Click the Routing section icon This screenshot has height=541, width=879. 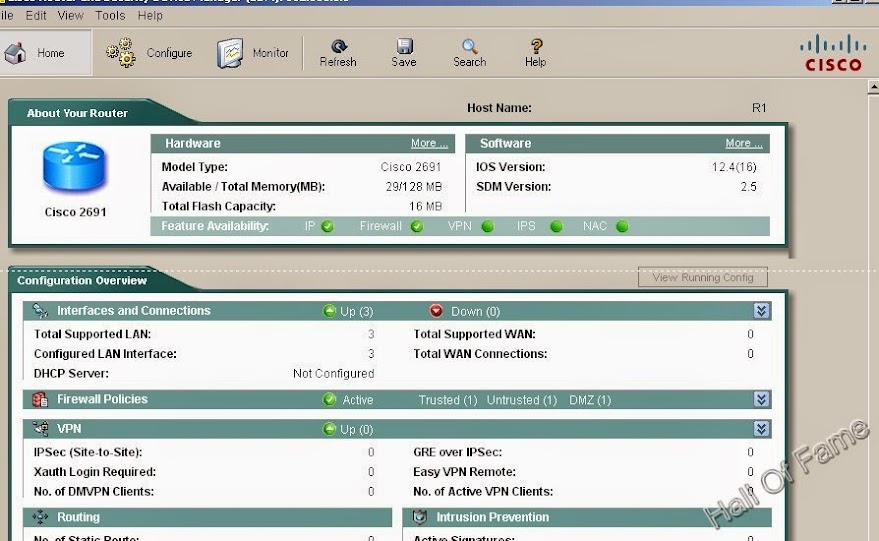pyautogui.click(x=40, y=517)
